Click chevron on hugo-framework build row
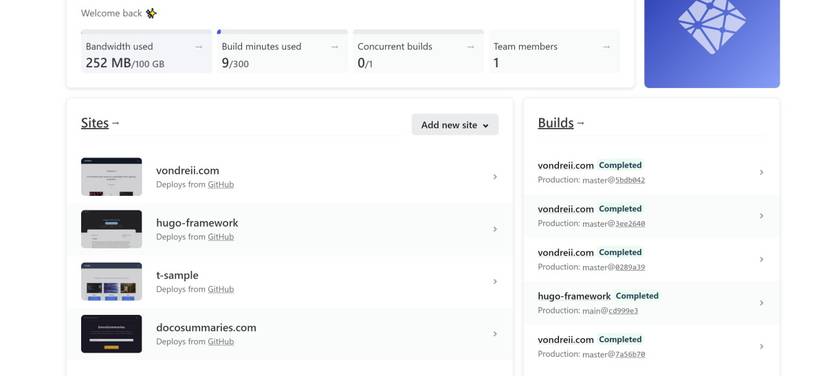Viewport: 825px width, 376px height. pos(761,303)
